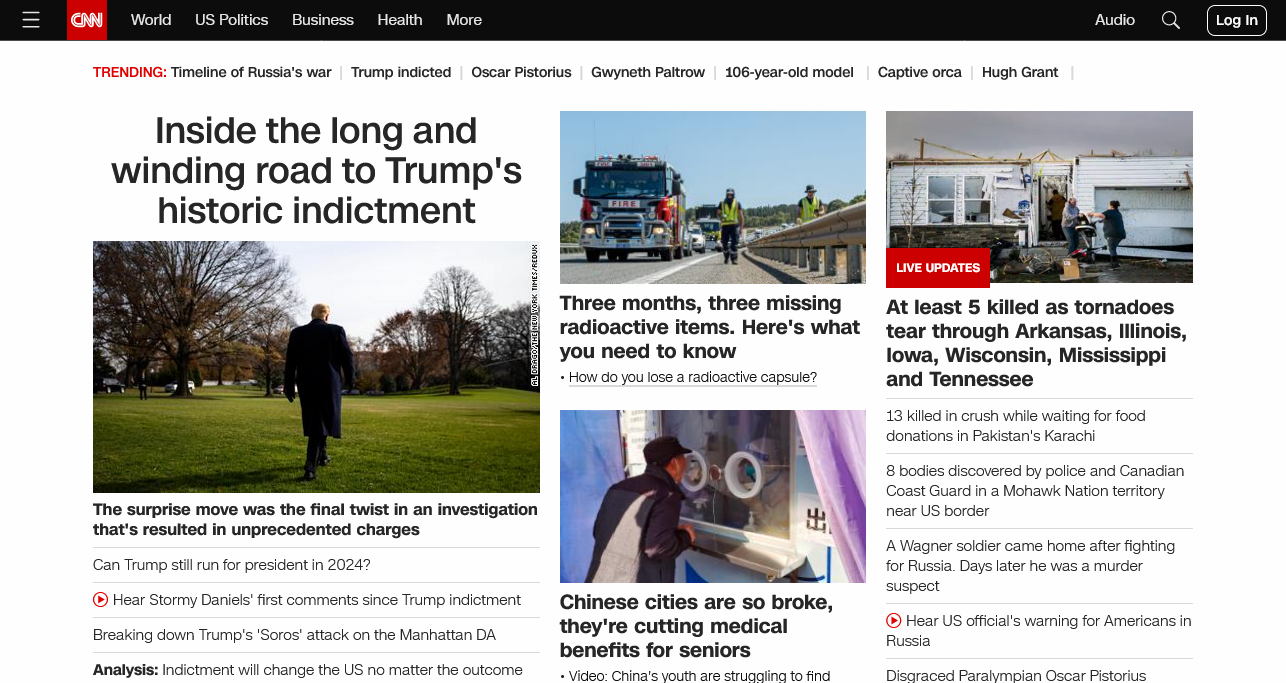Screen dimensions: 1286x683
Task: Go to the US Politics section
Action: pyautogui.click(x=232, y=20)
